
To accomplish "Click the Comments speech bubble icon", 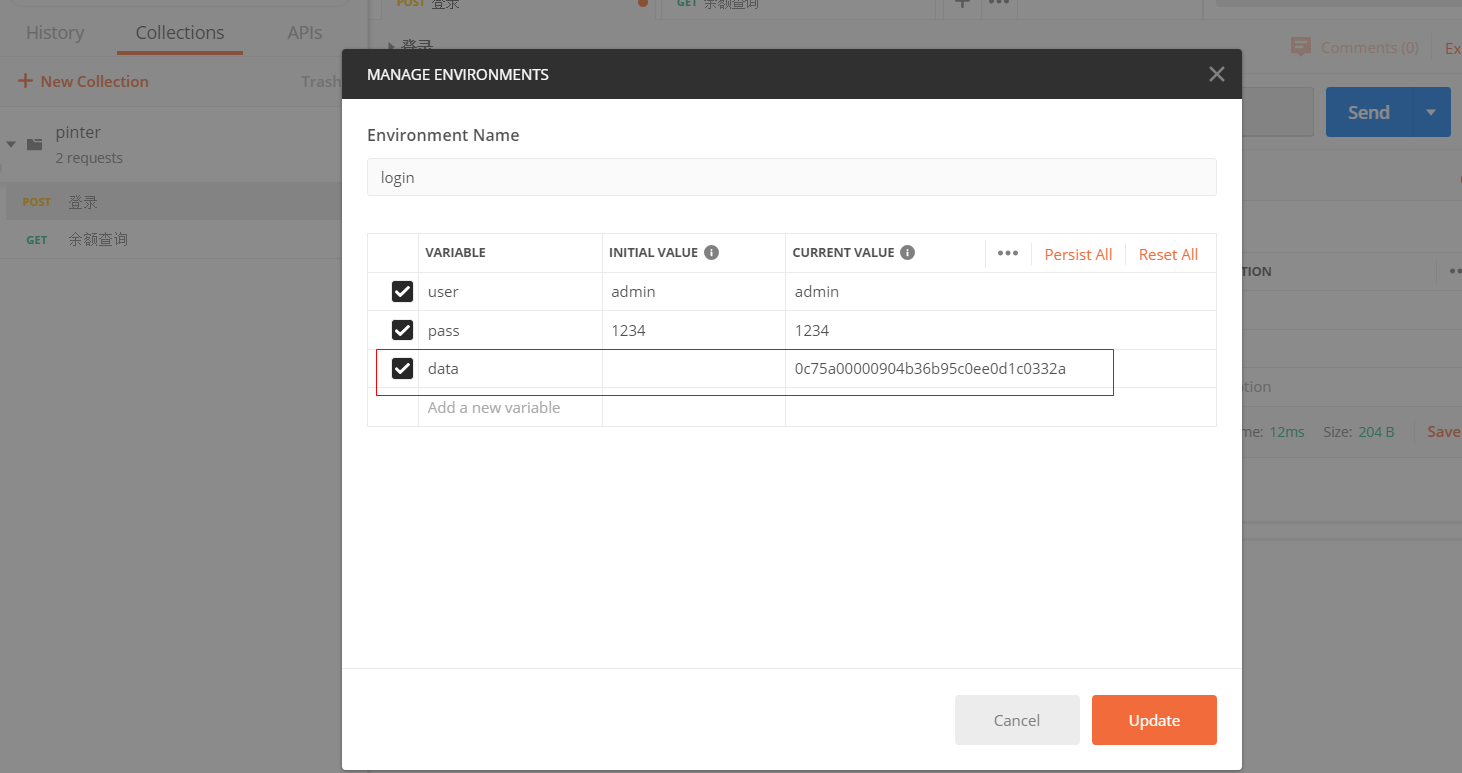I will [x=1300, y=47].
